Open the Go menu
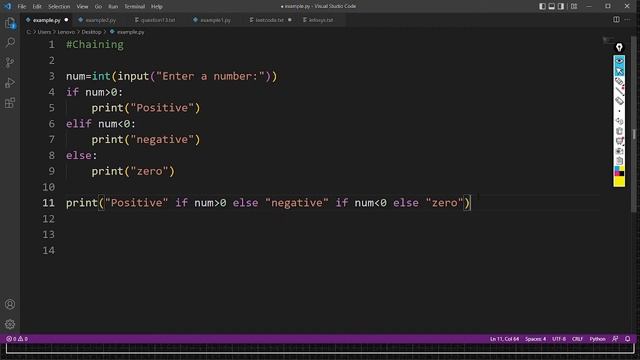 pos(98,7)
